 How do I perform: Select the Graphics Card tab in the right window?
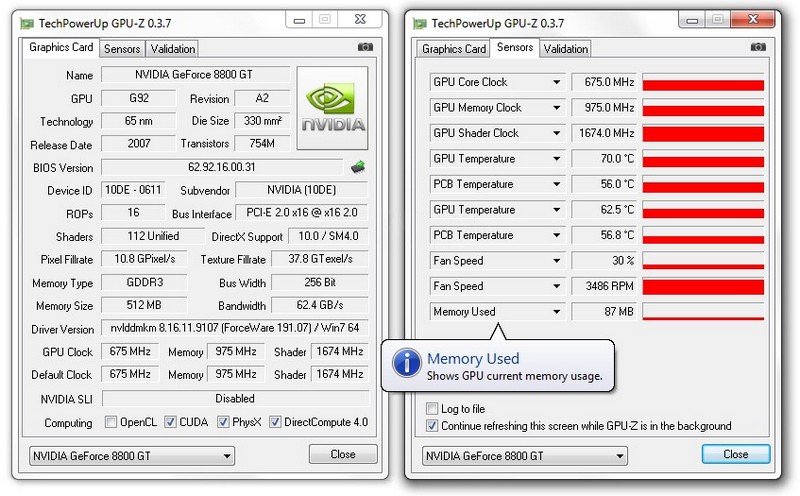pos(454,49)
